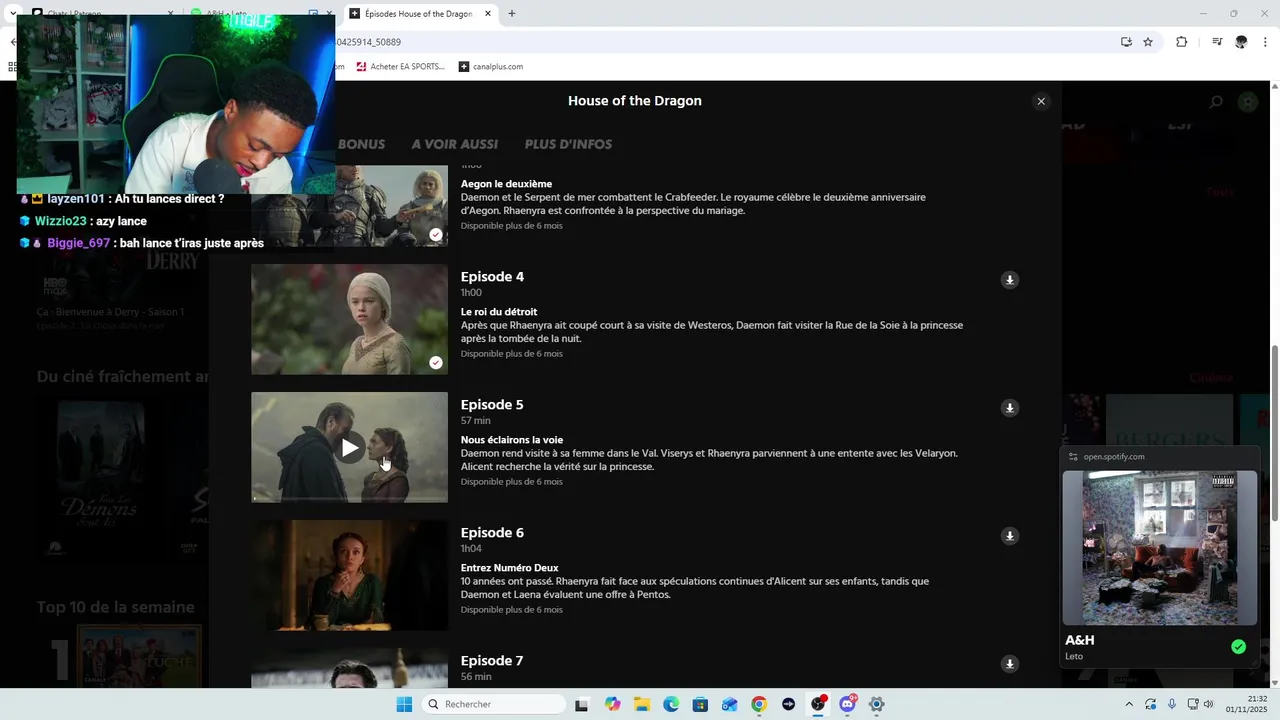Click the Episode 4 title

[x=492, y=277]
